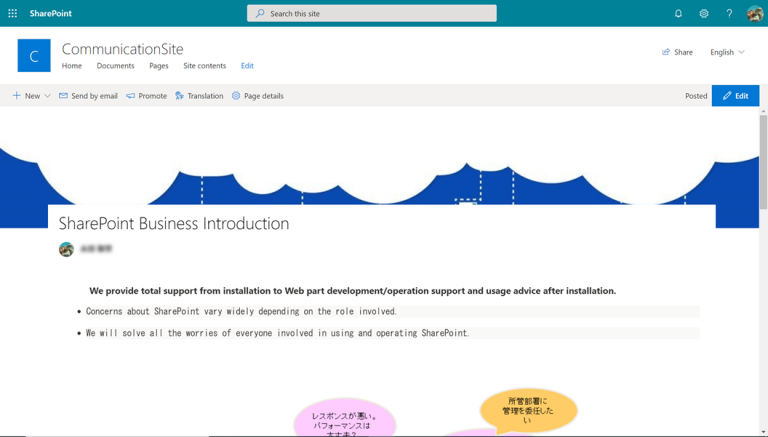Open Page details

[258, 96]
